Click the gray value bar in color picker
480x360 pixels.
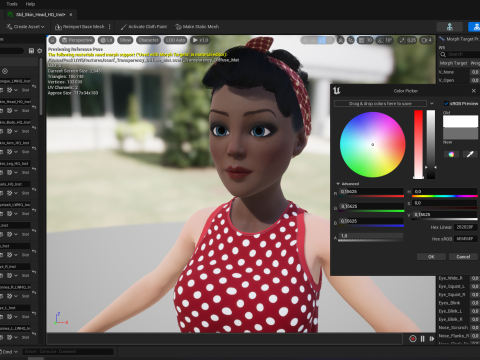[431, 145]
